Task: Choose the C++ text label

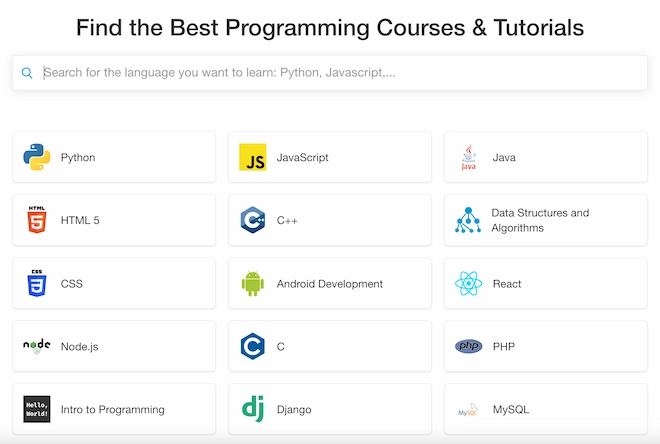Action: pos(287,221)
